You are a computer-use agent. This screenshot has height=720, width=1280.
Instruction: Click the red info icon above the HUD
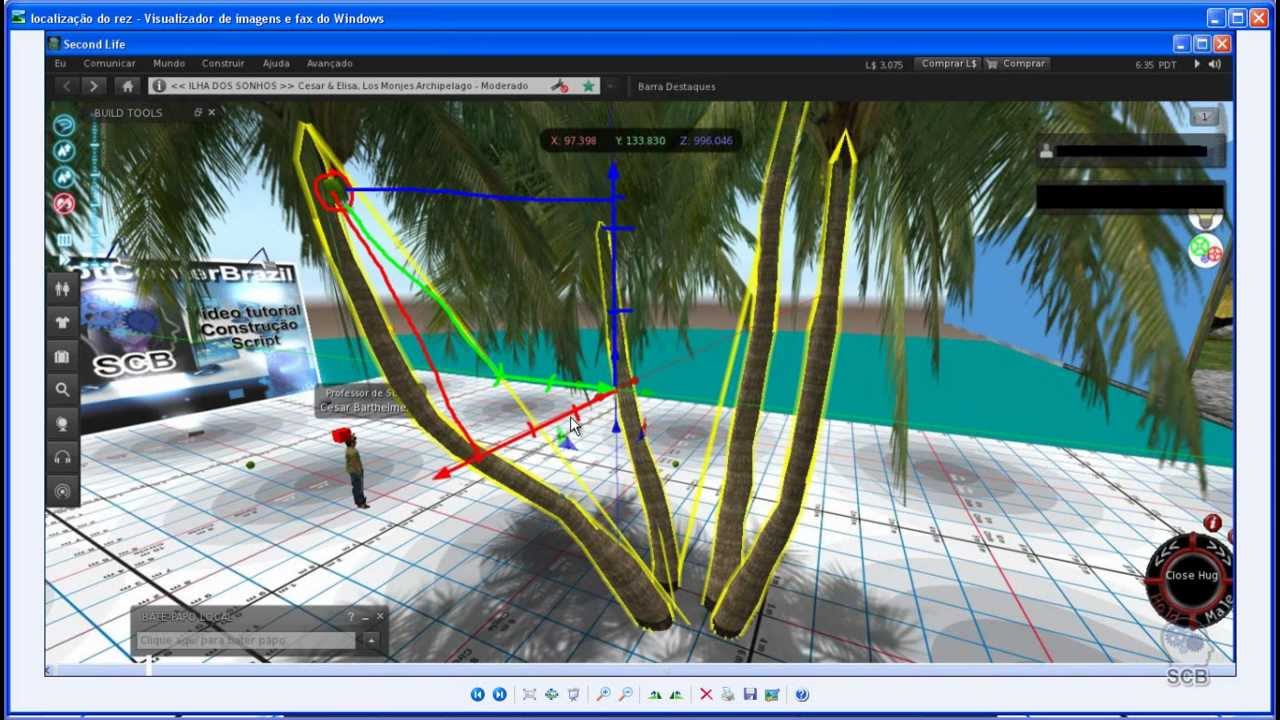(1213, 523)
